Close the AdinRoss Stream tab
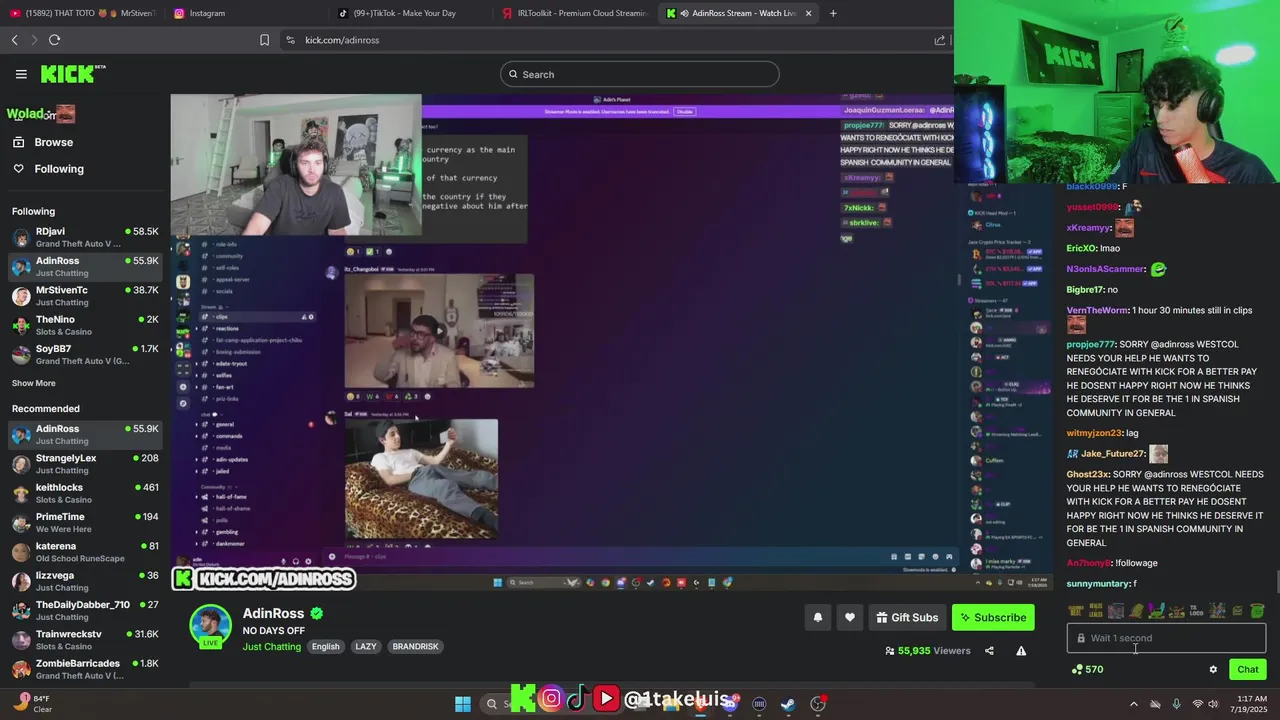This screenshot has width=1280, height=720. [808, 13]
